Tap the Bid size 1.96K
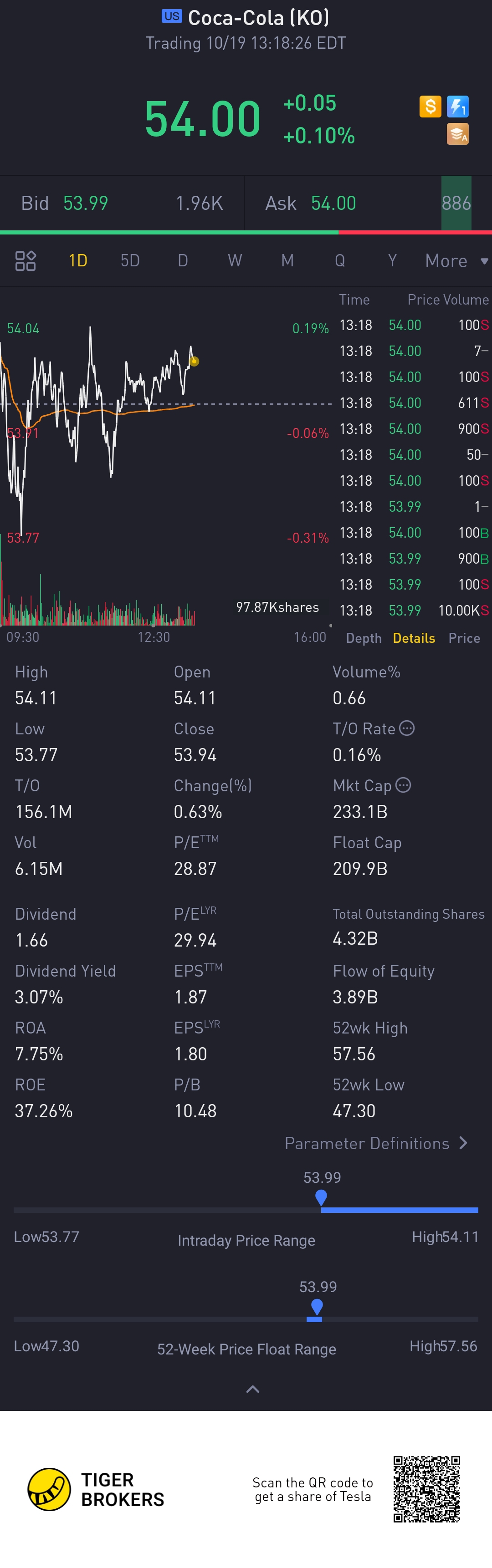 click(199, 204)
